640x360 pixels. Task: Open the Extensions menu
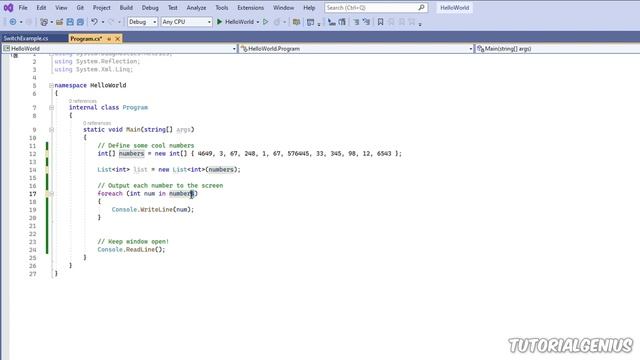(251, 7)
